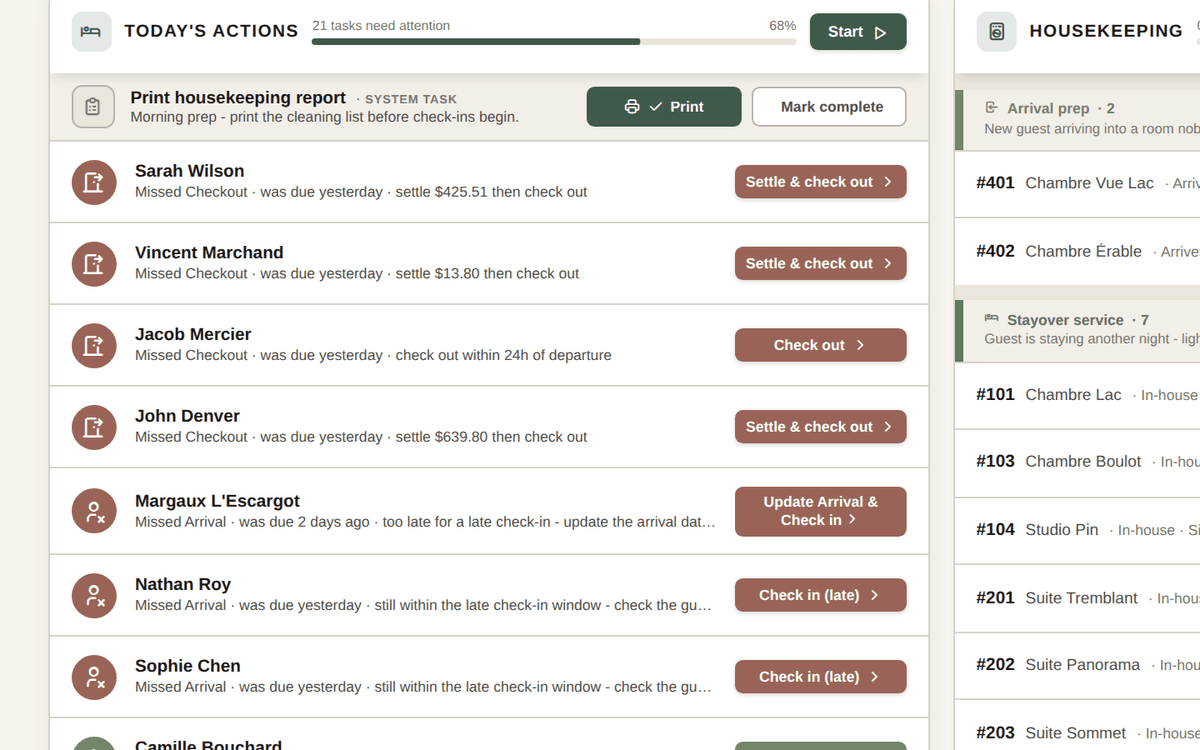Image resolution: width=1200 pixels, height=750 pixels.
Task: Click John Denver's missed checkout icon
Action: coord(94,427)
